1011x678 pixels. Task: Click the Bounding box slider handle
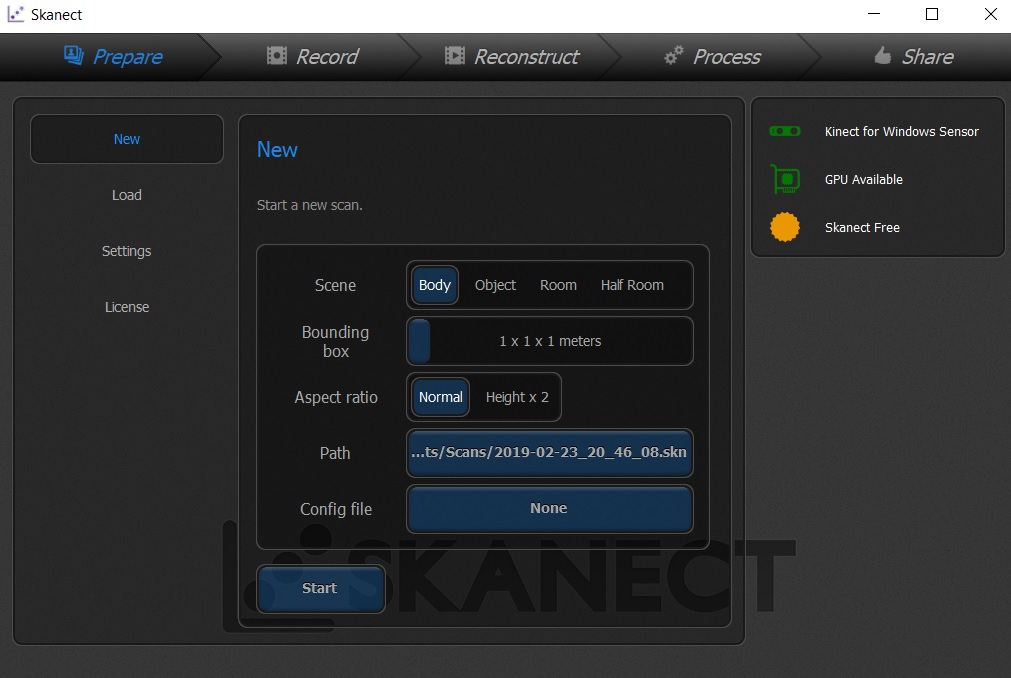(420, 341)
